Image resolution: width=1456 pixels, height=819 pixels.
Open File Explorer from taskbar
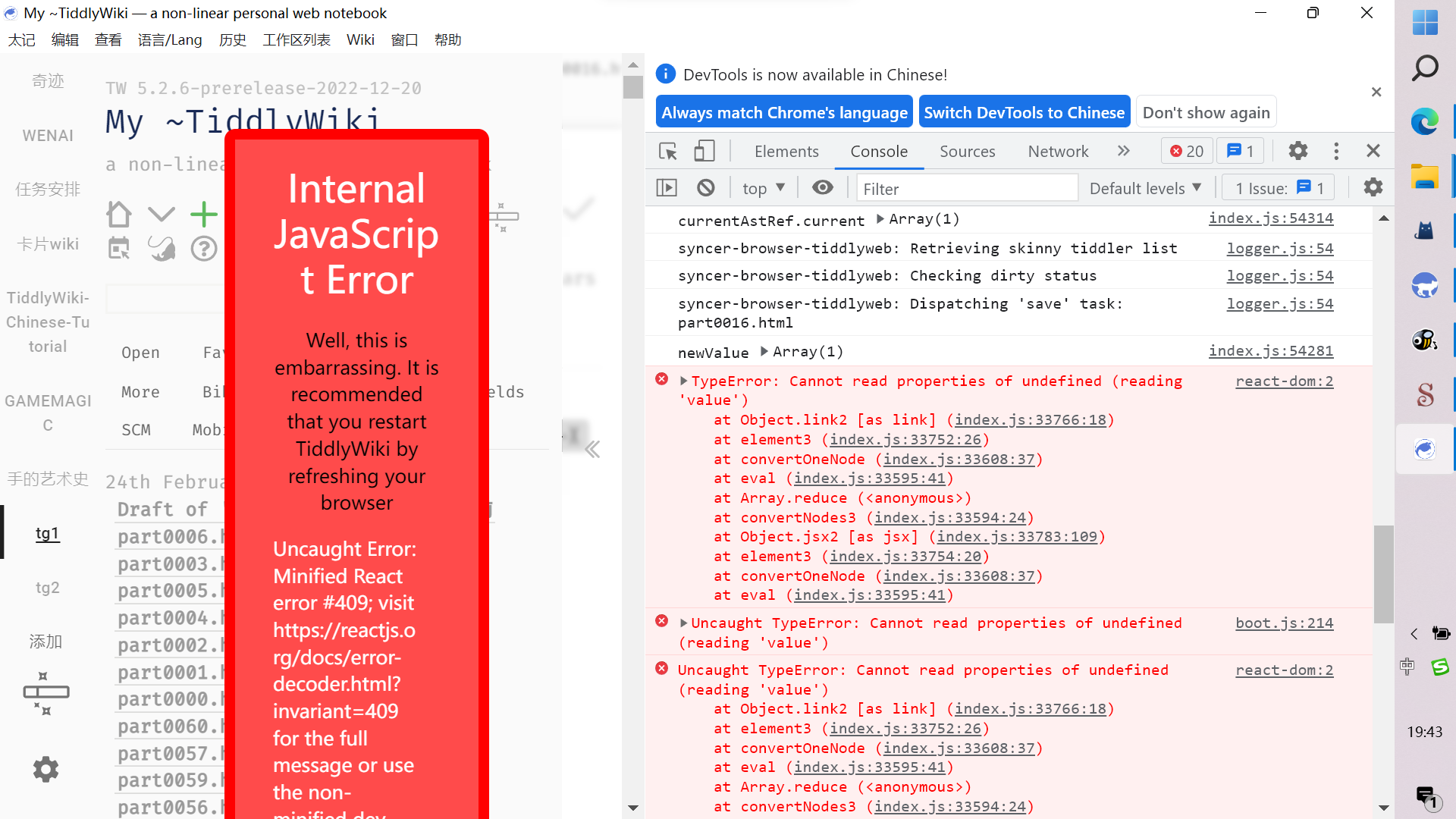[x=1425, y=176]
